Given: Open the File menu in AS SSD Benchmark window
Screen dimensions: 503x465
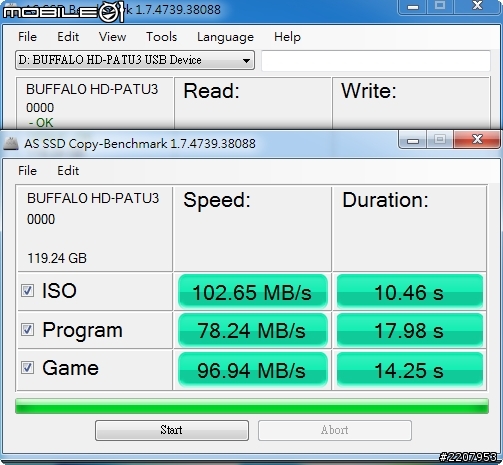Looking at the screenshot, I should pyautogui.click(x=27, y=37).
